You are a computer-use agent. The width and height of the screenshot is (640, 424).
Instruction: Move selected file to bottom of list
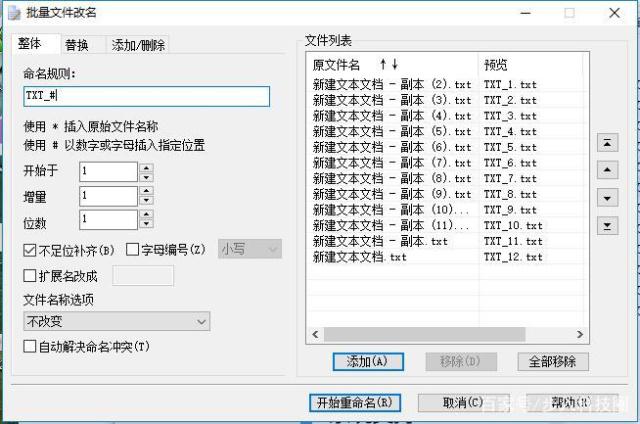pos(607,226)
